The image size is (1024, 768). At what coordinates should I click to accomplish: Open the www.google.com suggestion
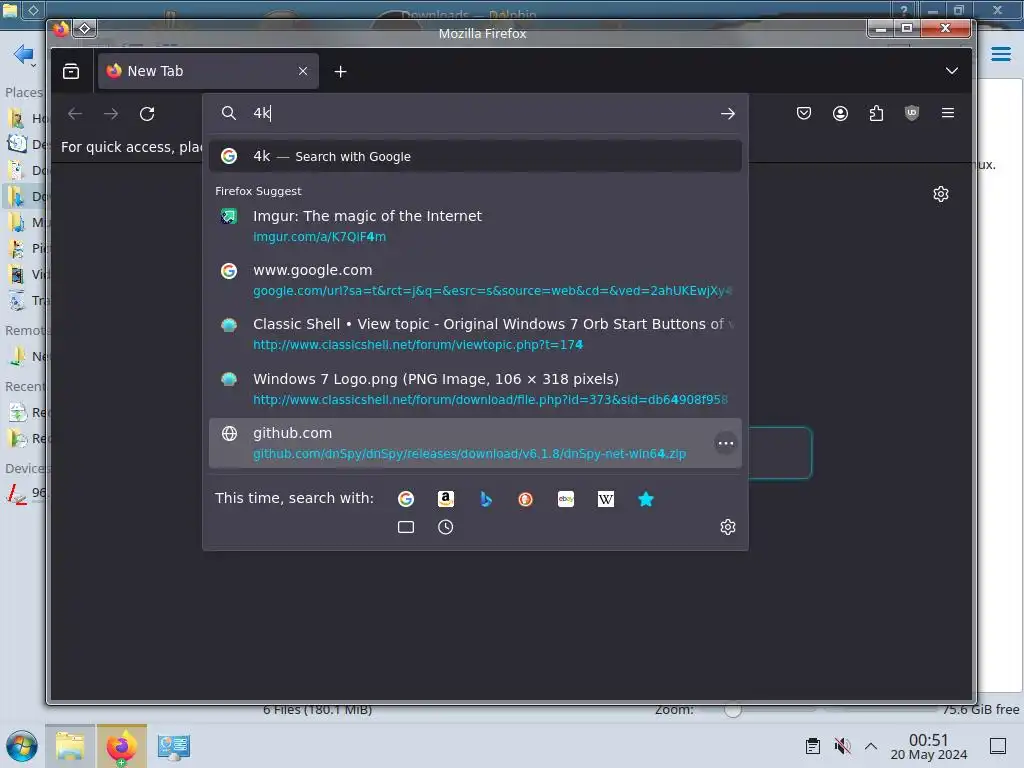point(475,280)
